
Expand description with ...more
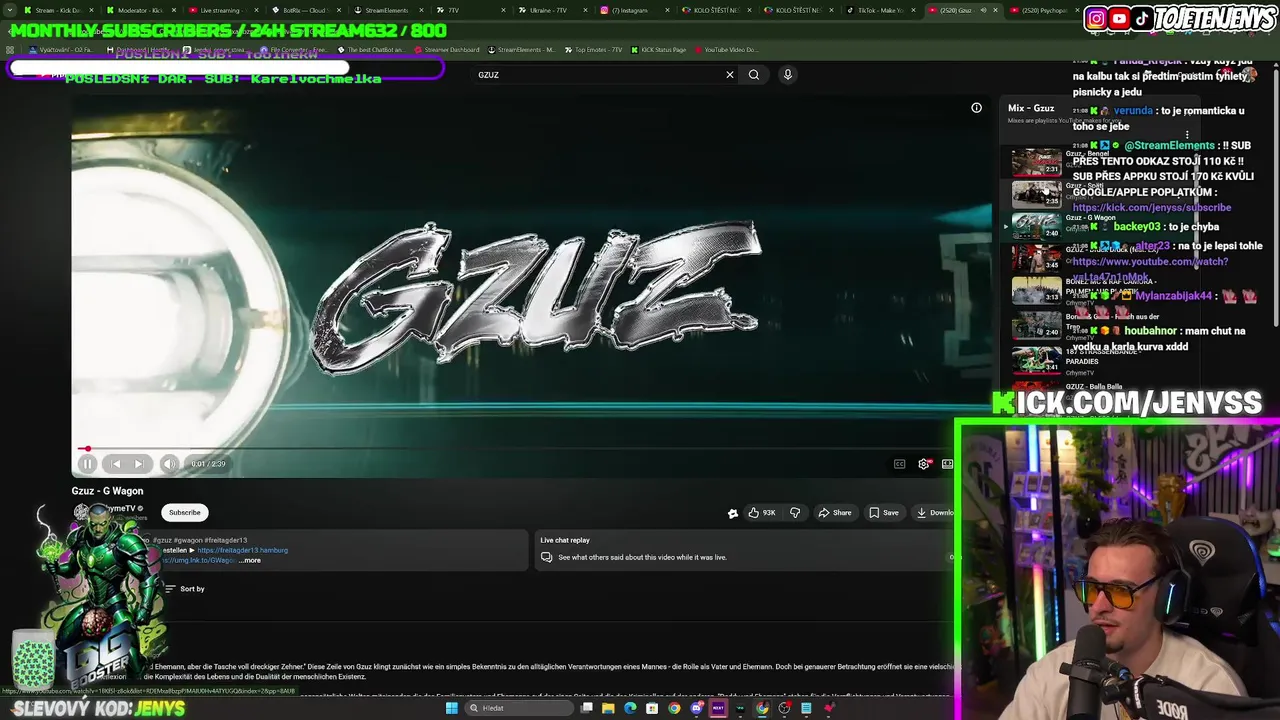tap(250, 560)
